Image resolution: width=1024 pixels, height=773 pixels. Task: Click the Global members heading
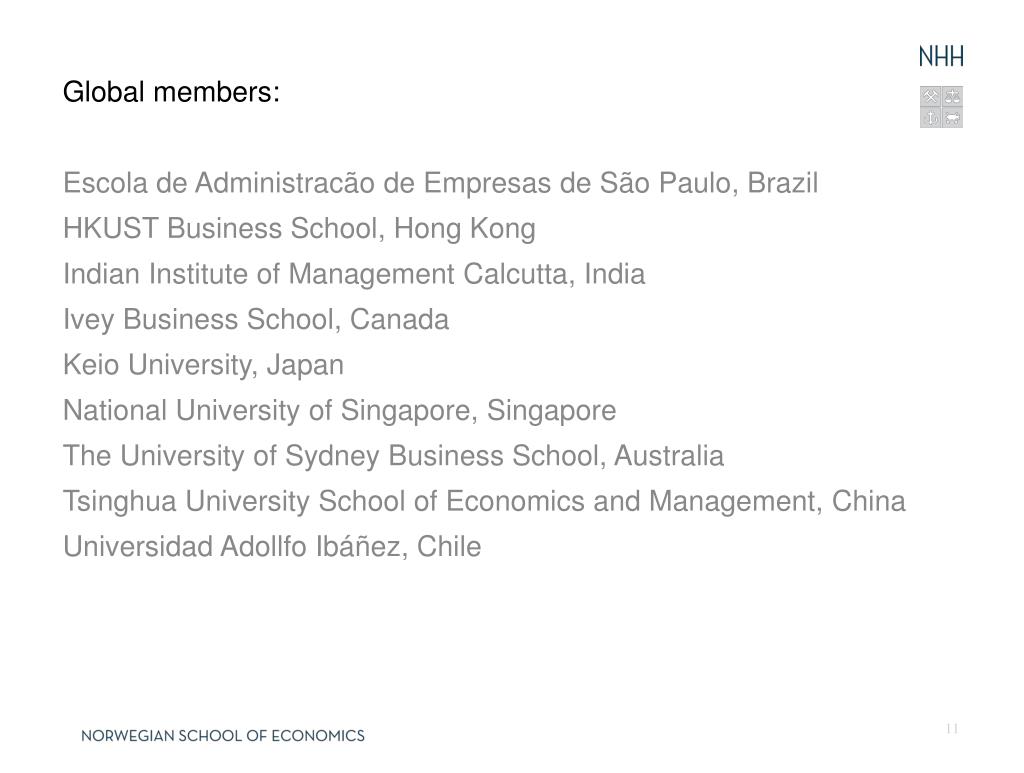coord(171,91)
